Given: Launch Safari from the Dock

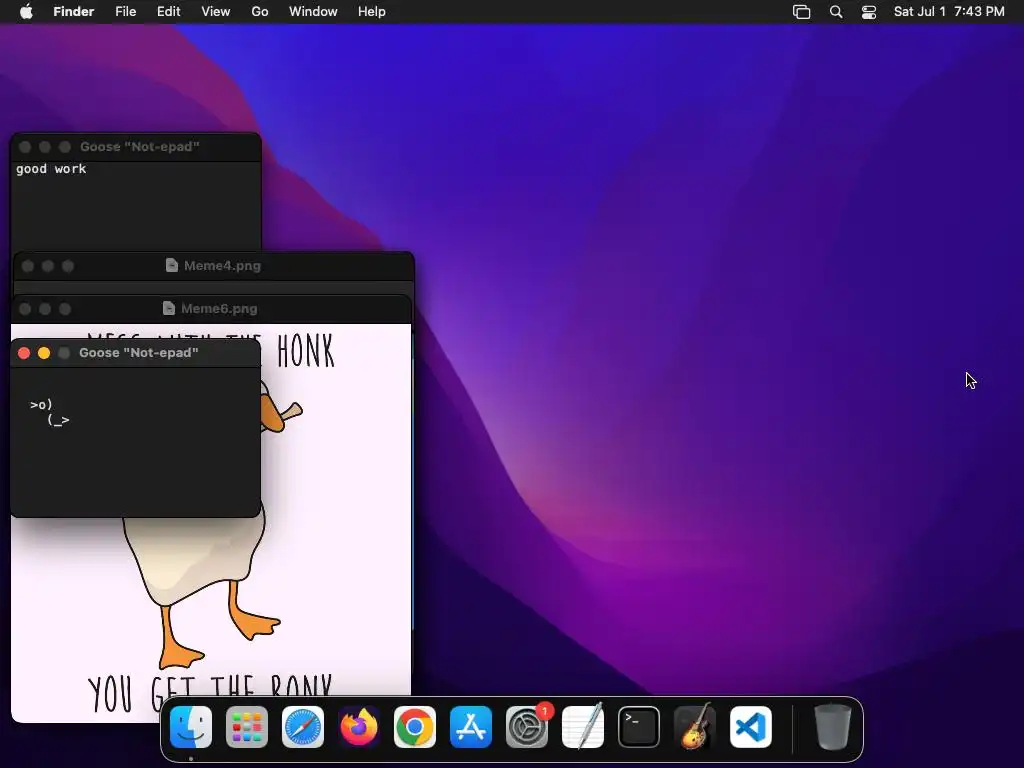Looking at the screenshot, I should [303, 727].
